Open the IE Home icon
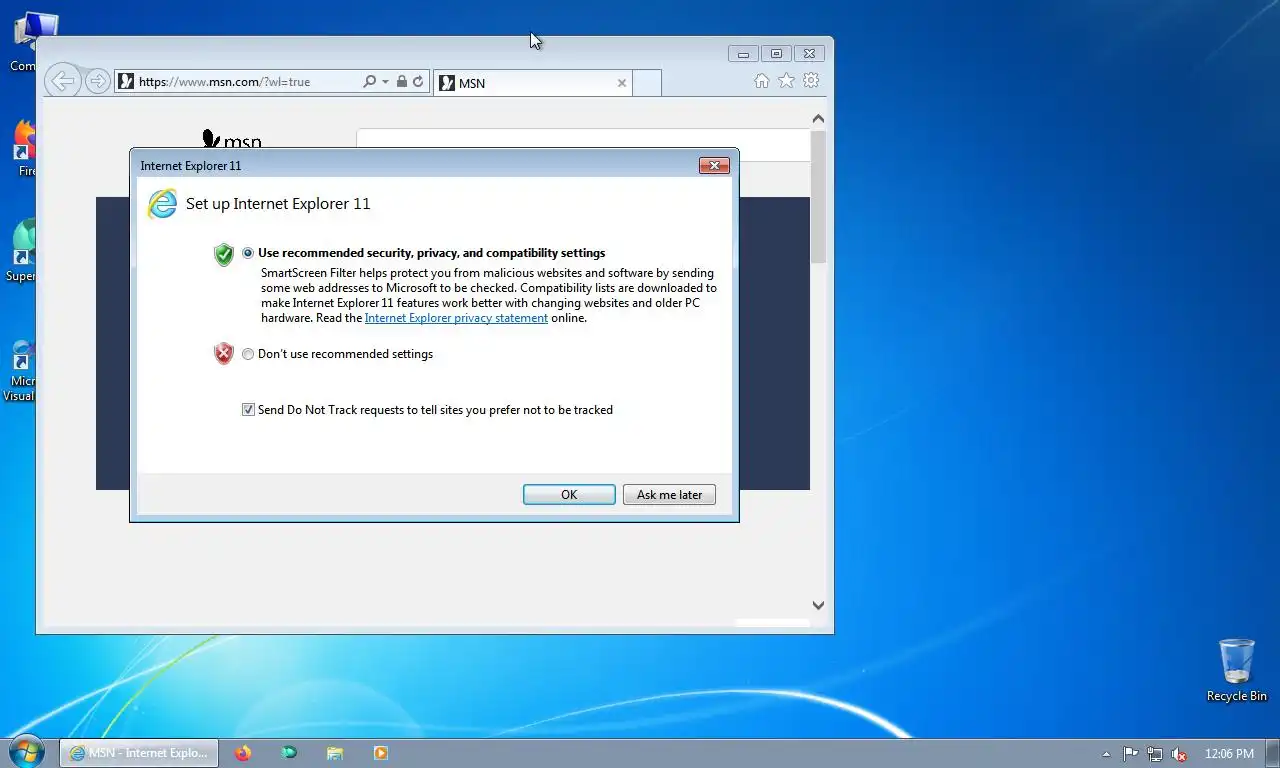Screen dimensions: 1280x768 point(762,81)
